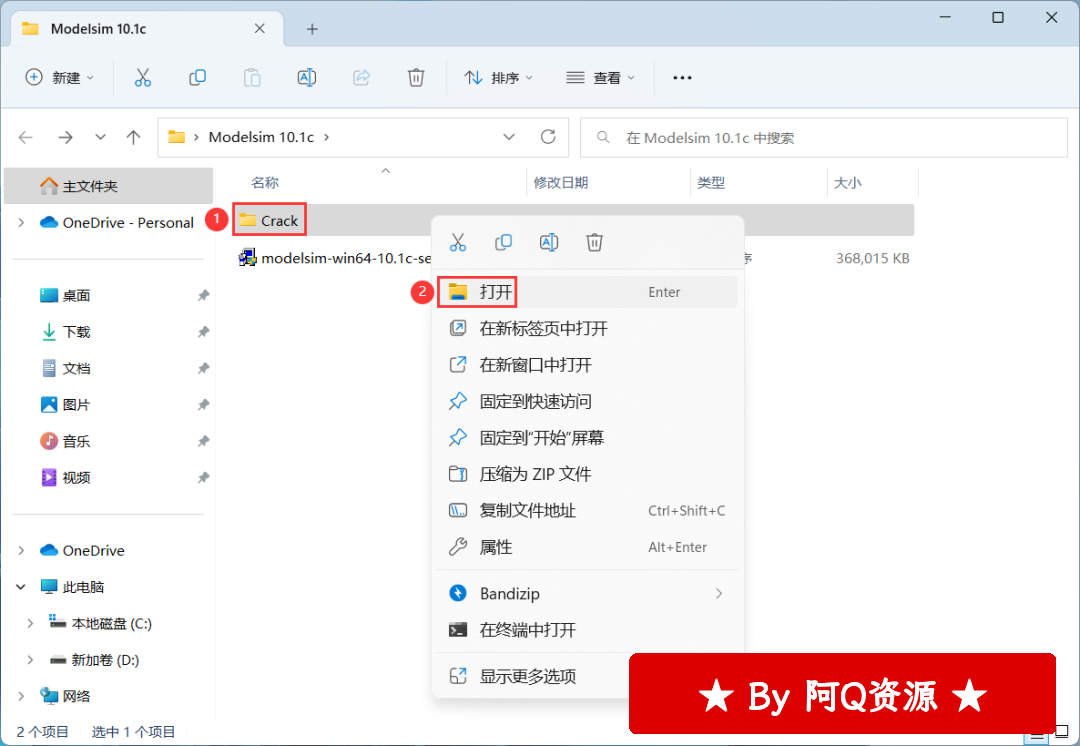Viewport: 1080px width, 746px height.
Task: Open the 查看 view dropdown
Action: [600, 78]
